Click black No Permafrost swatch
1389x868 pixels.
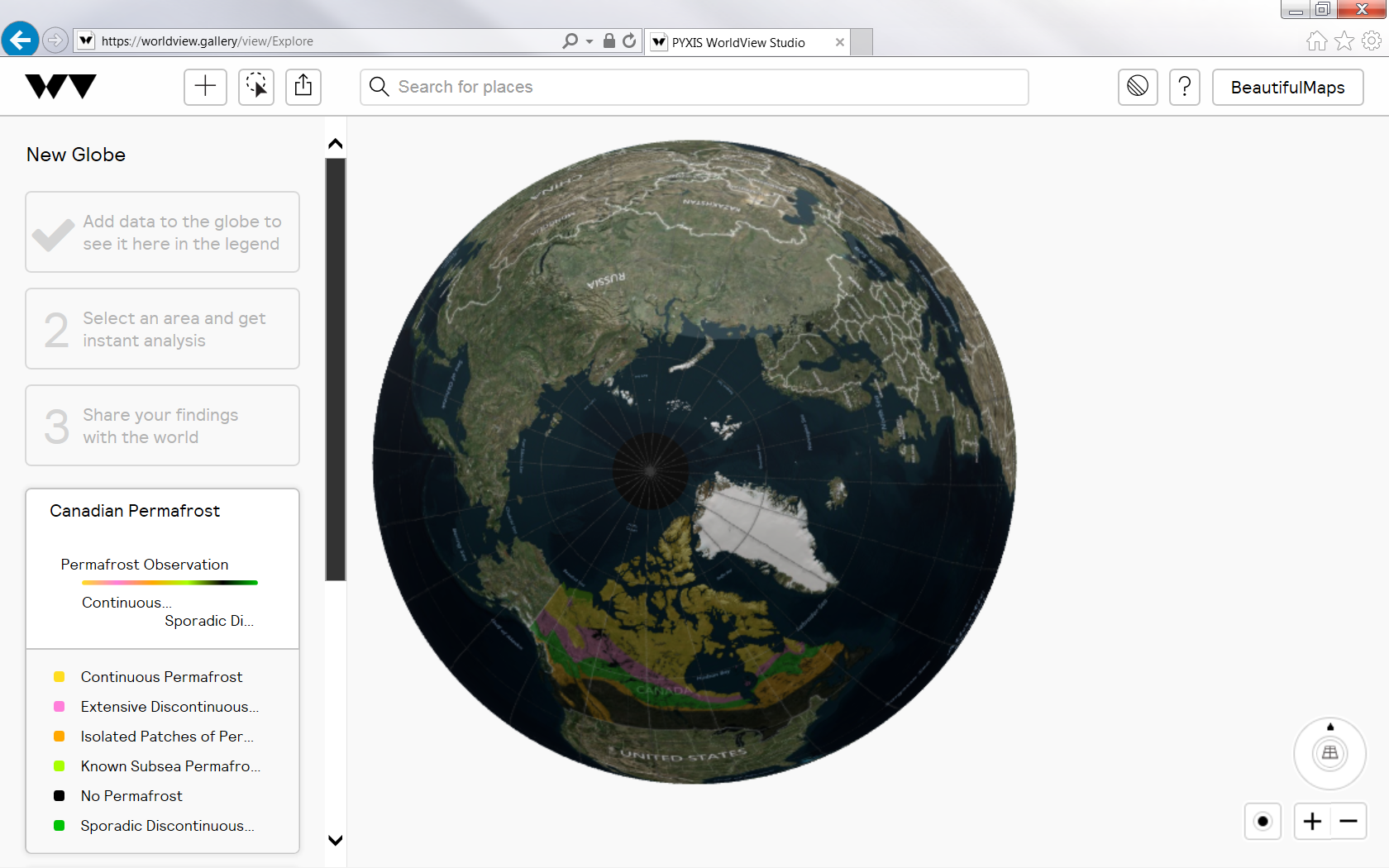tap(59, 796)
